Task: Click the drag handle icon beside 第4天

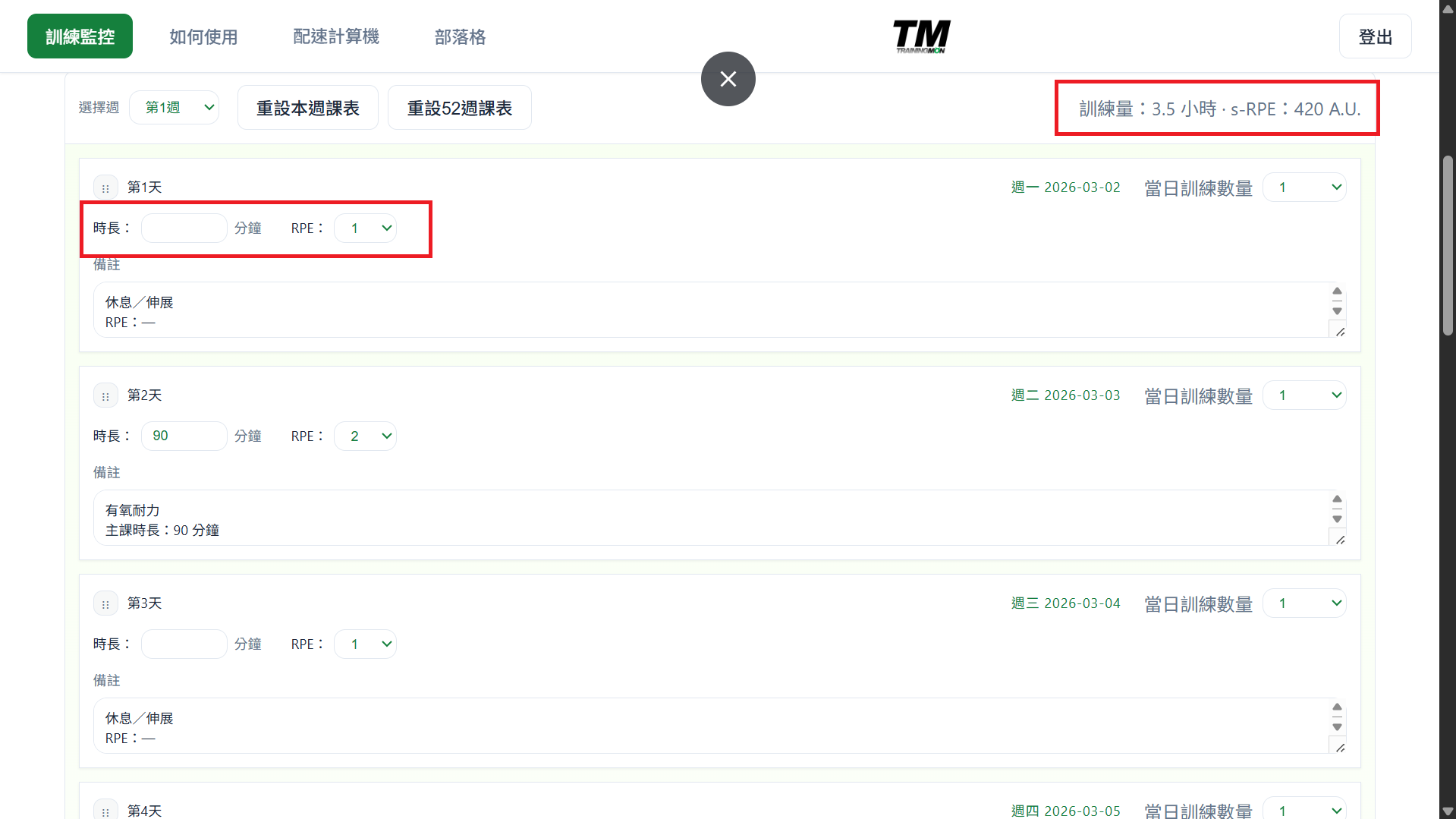Action: [105, 811]
